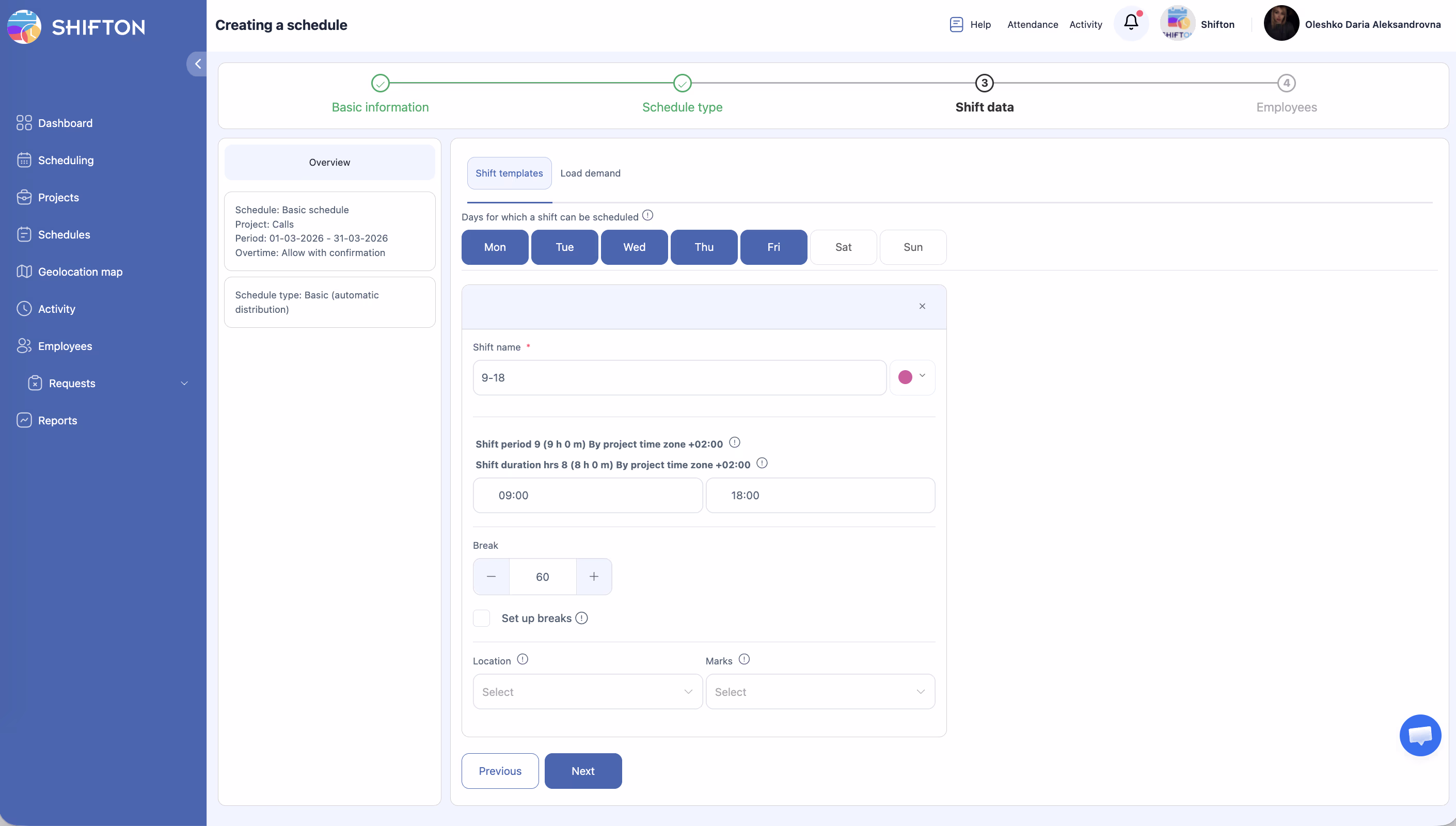Toggle Sat as a schedulable day
Viewport: 1456px width, 826px height.
(x=843, y=247)
